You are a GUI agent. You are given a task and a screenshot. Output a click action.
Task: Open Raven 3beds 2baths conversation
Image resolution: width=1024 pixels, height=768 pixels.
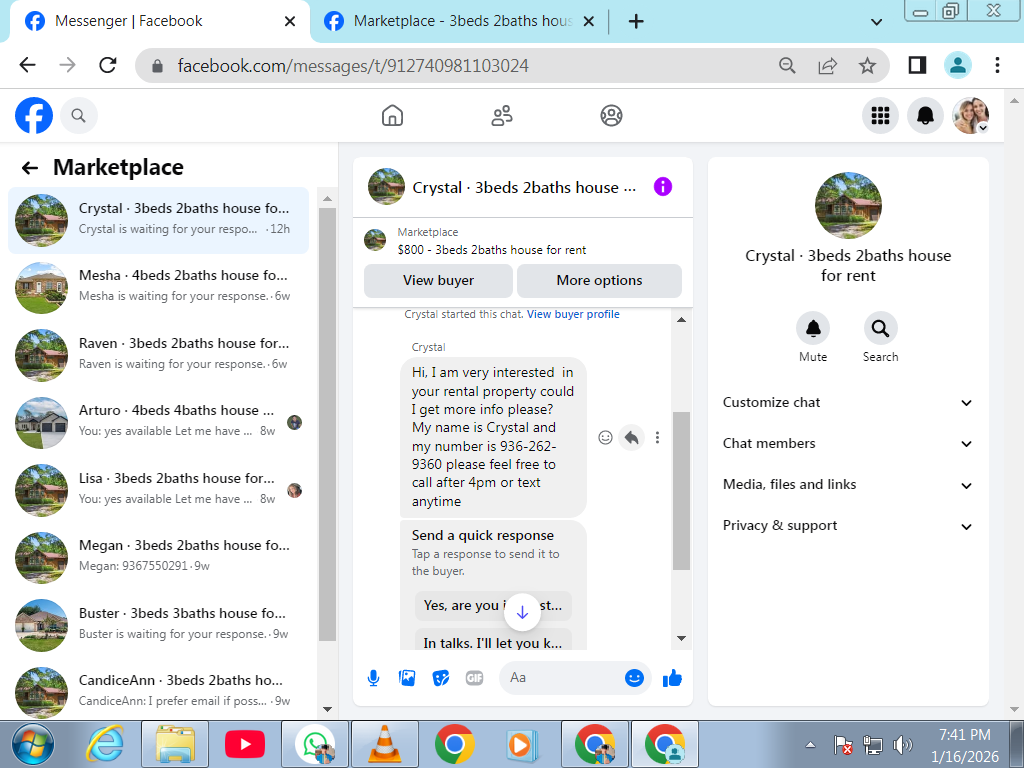click(x=159, y=356)
